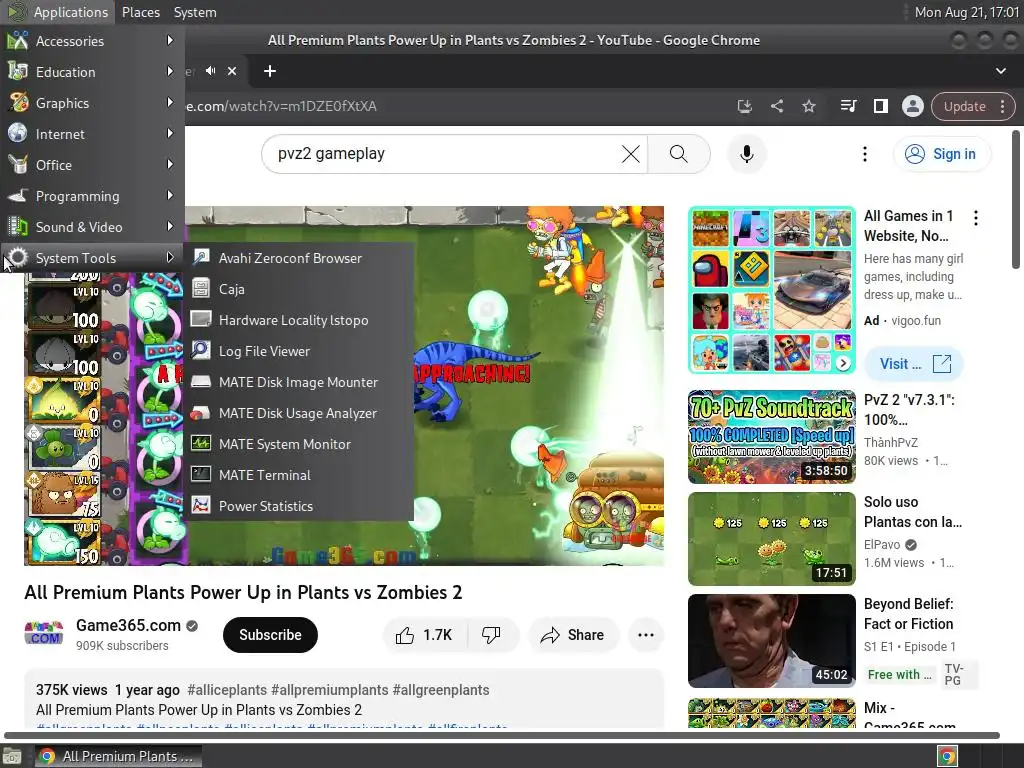Click the #allpremiumplants hashtag link
This screenshot has width=1024, height=768.
(330, 690)
